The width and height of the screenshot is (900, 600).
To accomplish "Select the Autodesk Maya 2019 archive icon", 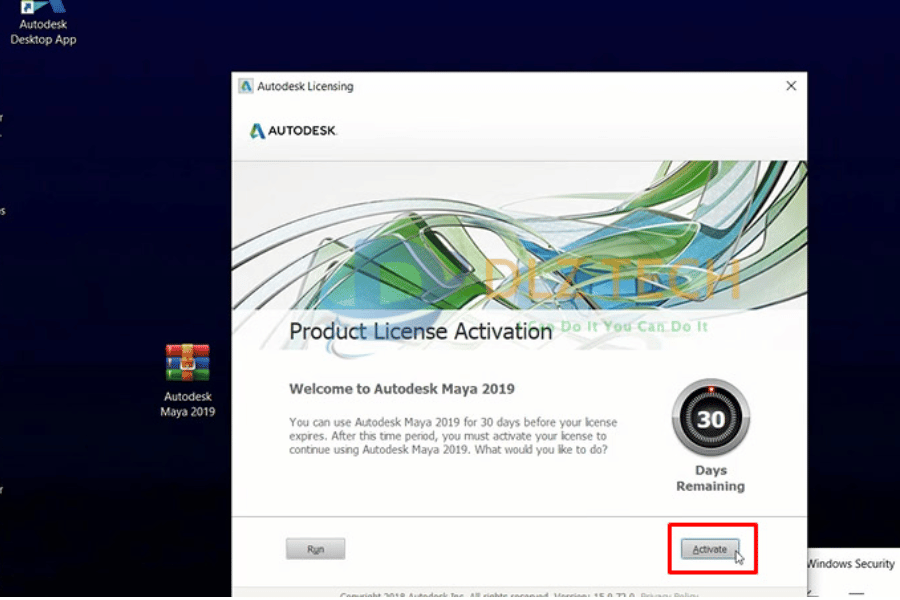I will (x=188, y=363).
